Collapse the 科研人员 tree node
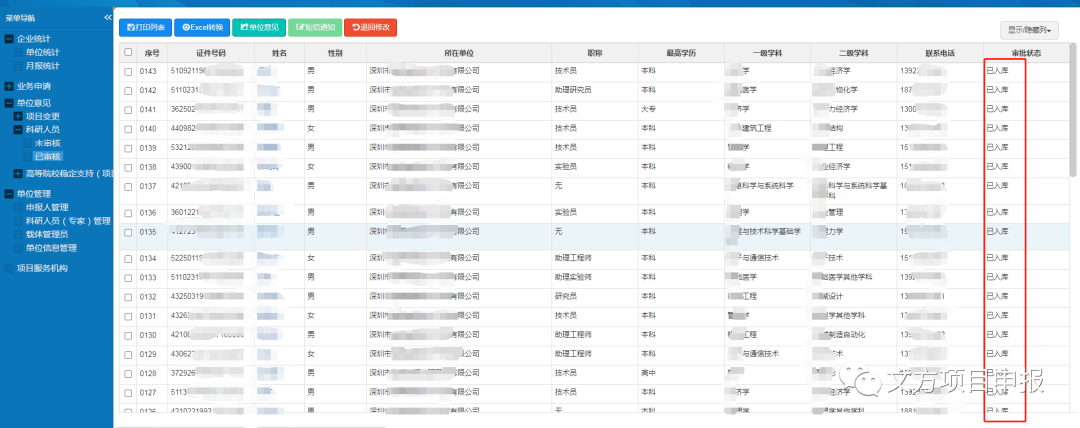Screen dimensions: 1080x428 coord(18,130)
